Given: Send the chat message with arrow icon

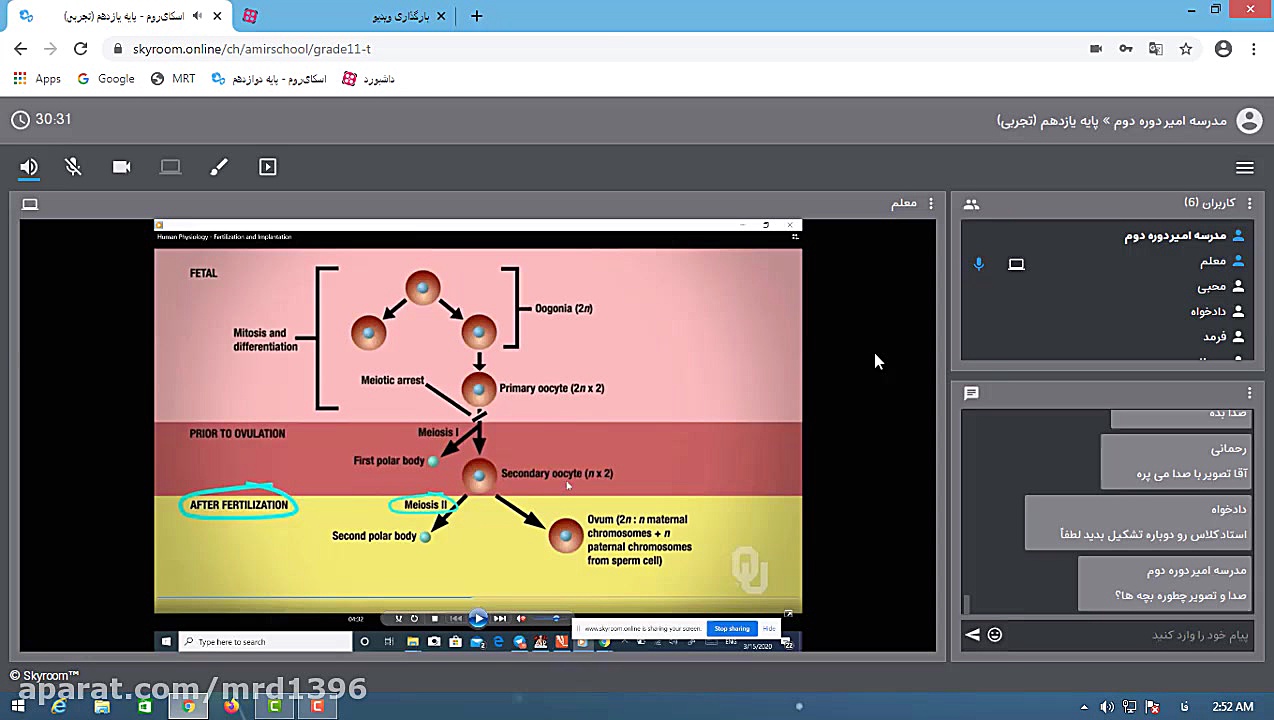Looking at the screenshot, I should point(972,635).
